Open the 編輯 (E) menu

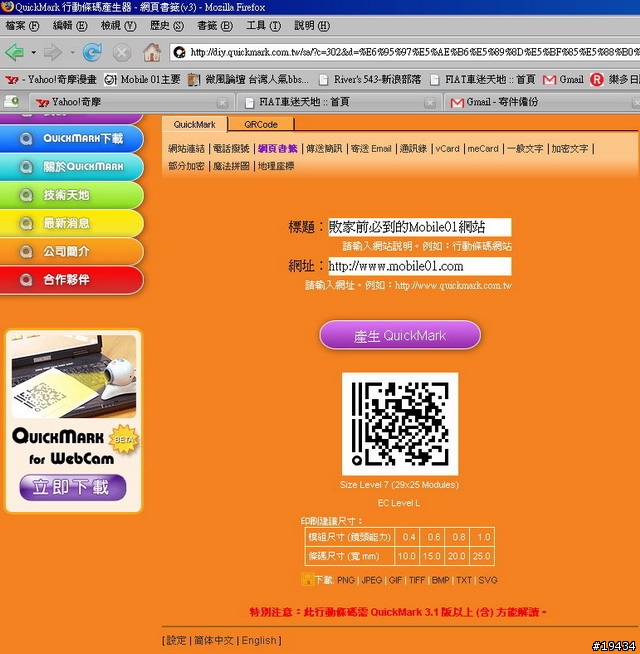click(70, 26)
